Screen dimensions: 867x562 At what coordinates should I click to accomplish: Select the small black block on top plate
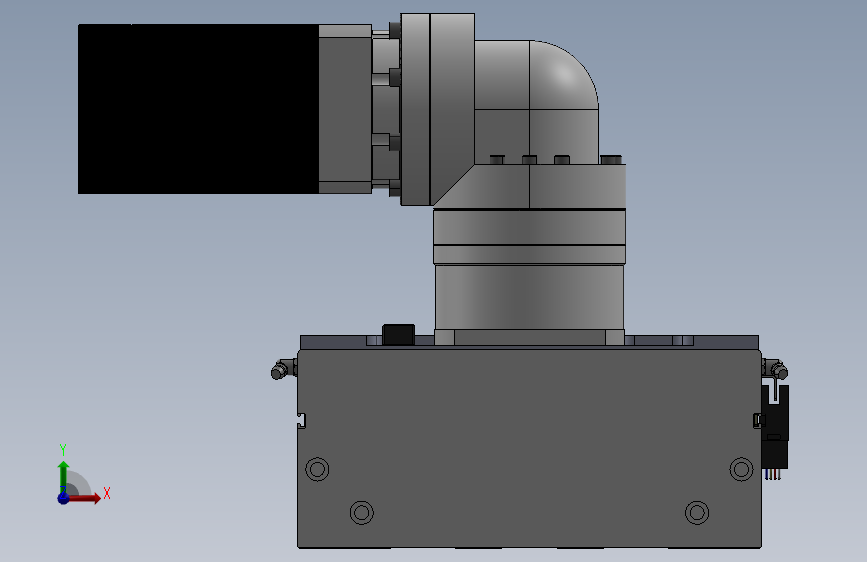[x=399, y=335]
